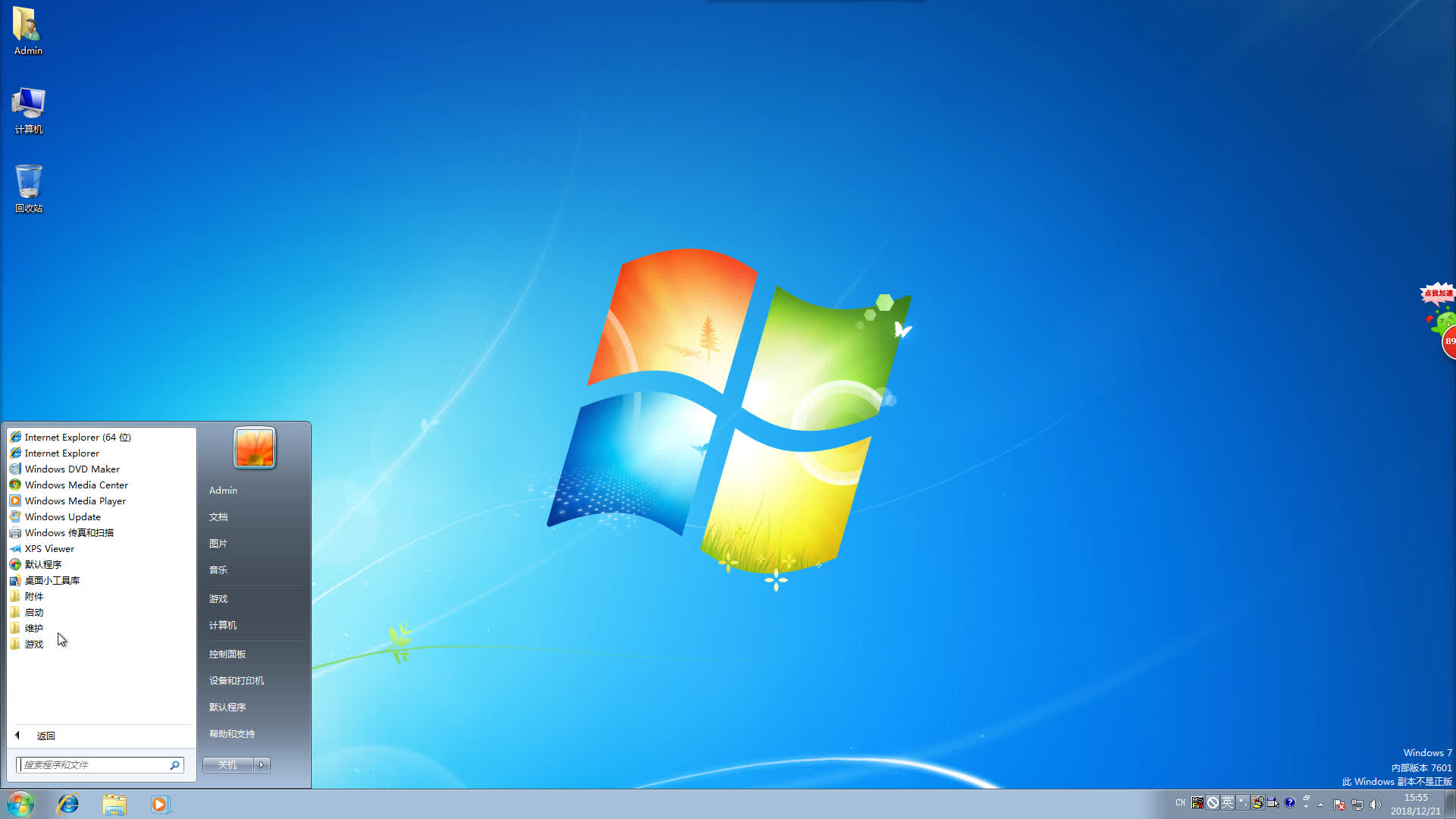This screenshot has height=819, width=1456.
Task: Open the 计算机 desktop icon
Action: tap(28, 110)
